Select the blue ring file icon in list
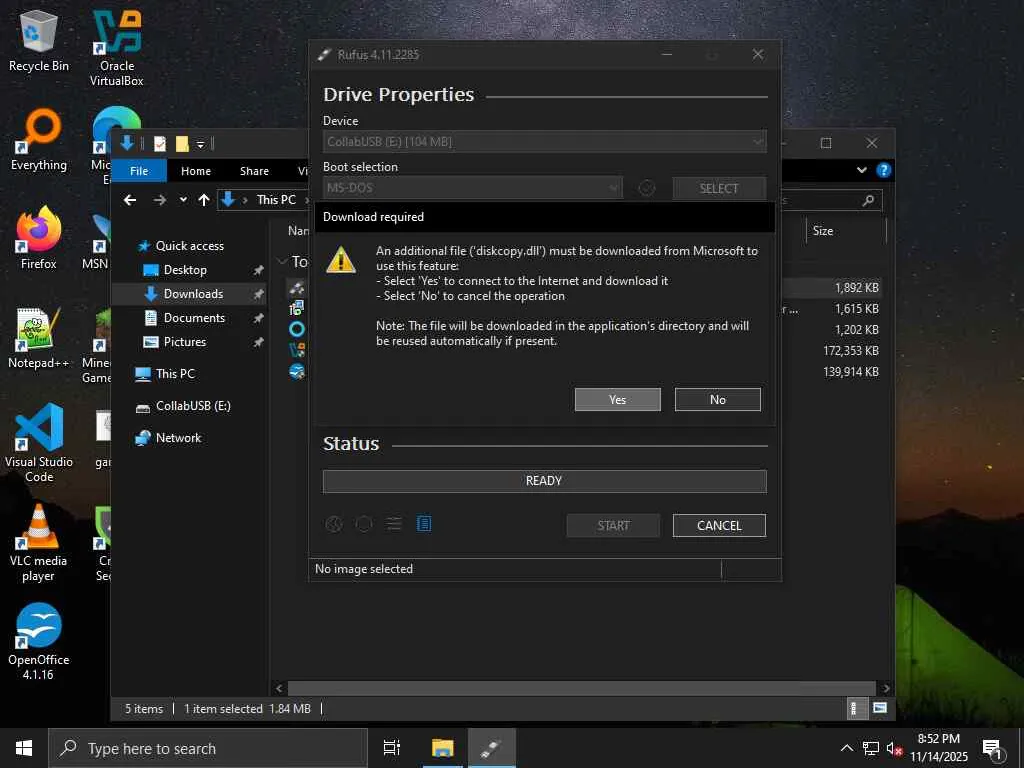This screenshot has height=768, width=1024. pos(297,329)
